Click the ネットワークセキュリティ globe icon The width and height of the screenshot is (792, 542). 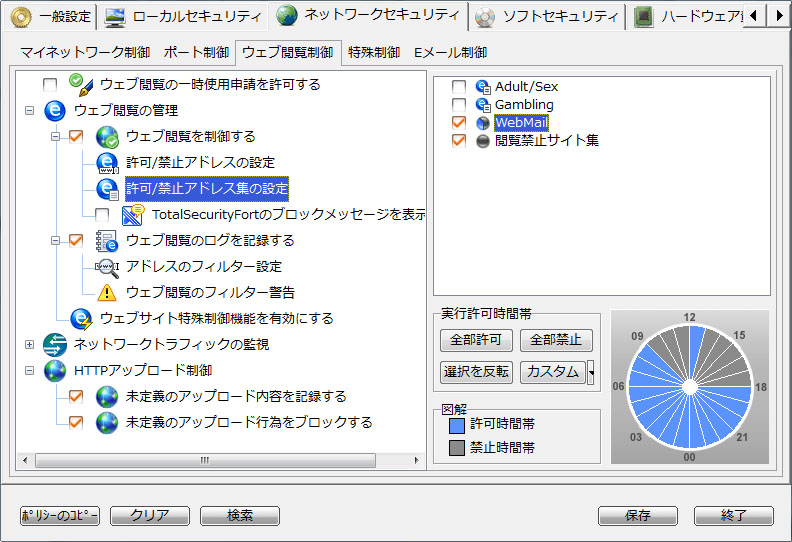[x=287, y=16]
